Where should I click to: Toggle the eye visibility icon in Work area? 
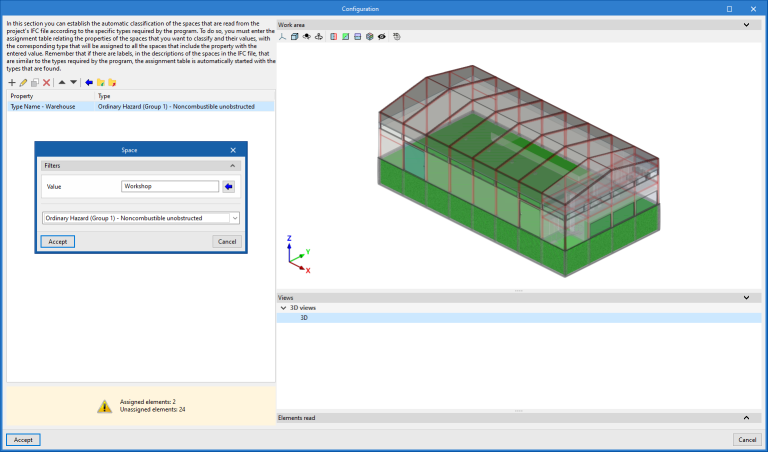[382, 37]
